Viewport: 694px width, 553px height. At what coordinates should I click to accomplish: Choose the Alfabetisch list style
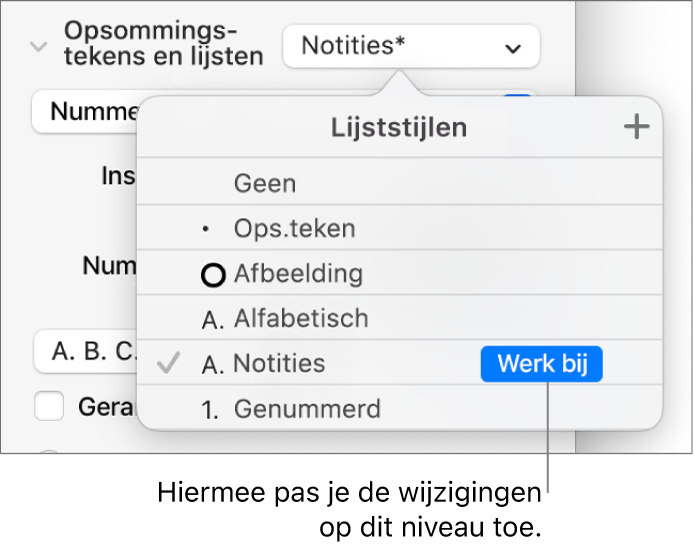click(301, 319)
